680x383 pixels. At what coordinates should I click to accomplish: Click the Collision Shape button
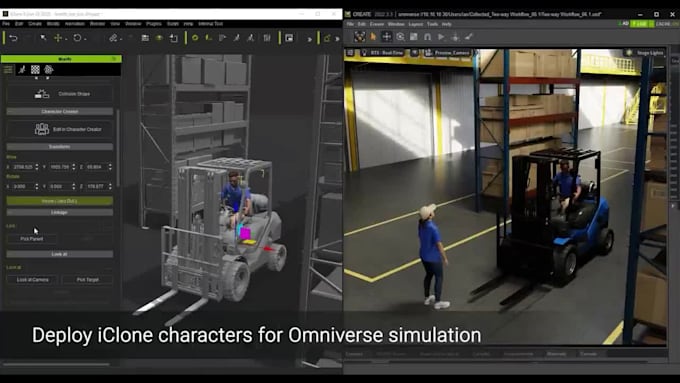click(60, 94)
